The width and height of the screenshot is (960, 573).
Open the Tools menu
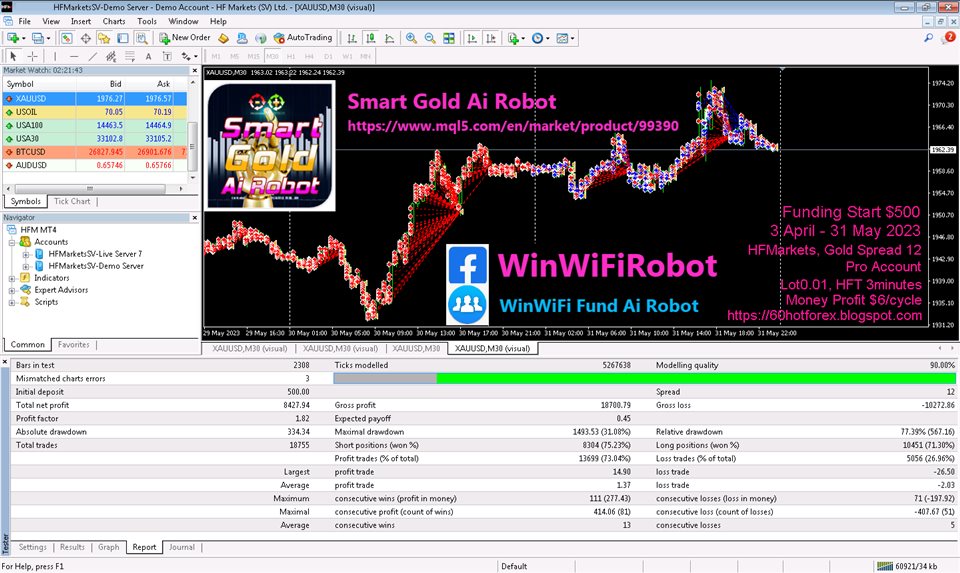click(147, 21)
